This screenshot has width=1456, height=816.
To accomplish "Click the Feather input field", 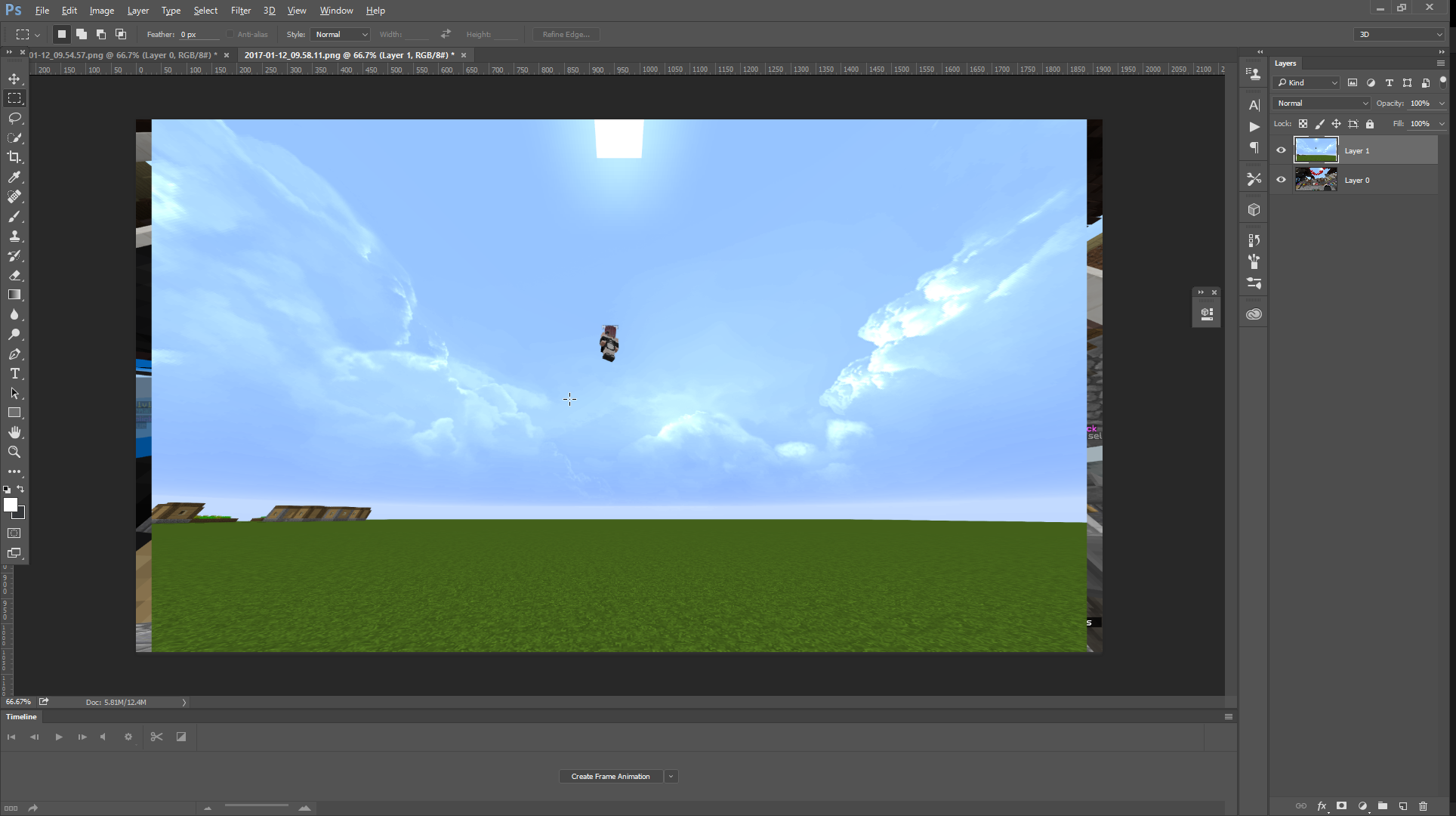I will tap(199, 34).
